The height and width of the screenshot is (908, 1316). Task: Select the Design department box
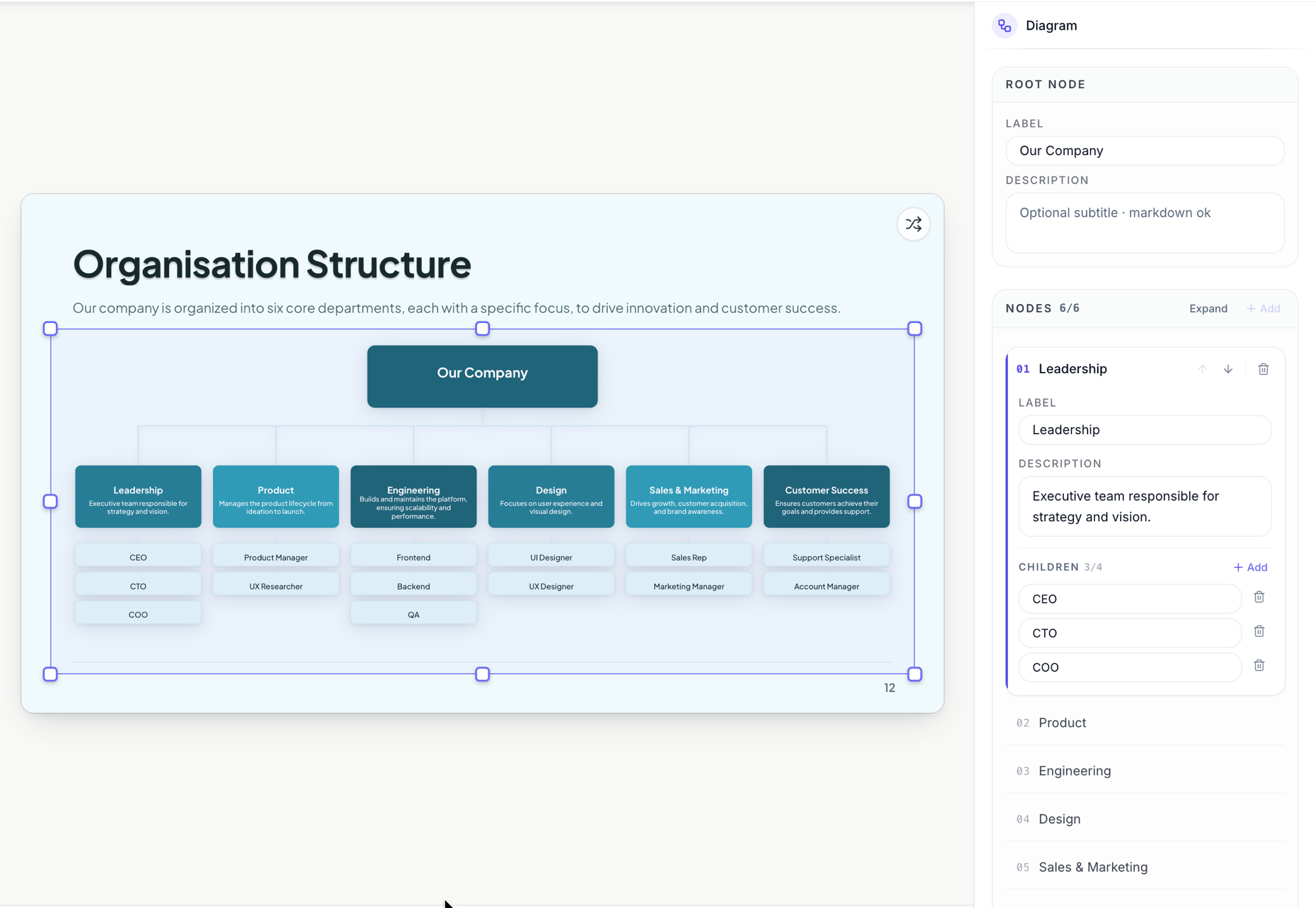coord(551,497)
